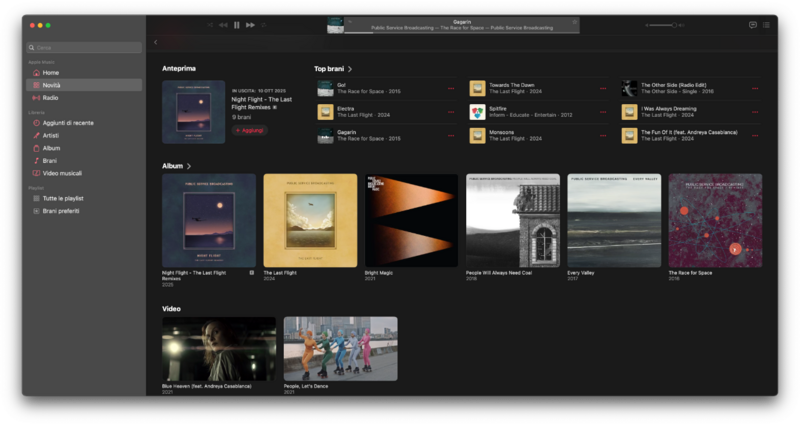Select Aggiunti di recente in library
The image size is (800, 425).
(x=67, y=123)
